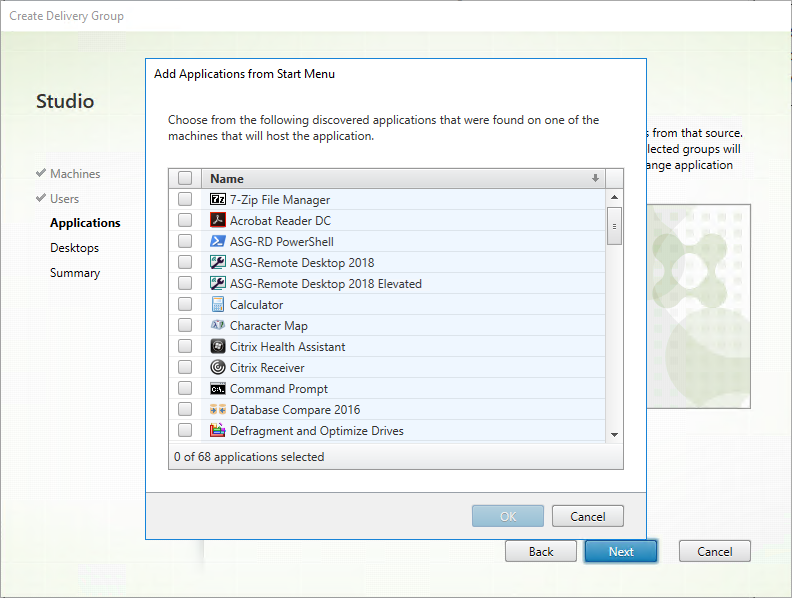The image size is (792, 598).
Task: Enable the ASG-Remote Desktop 2018 checkbox
Action: click(185, 262)
